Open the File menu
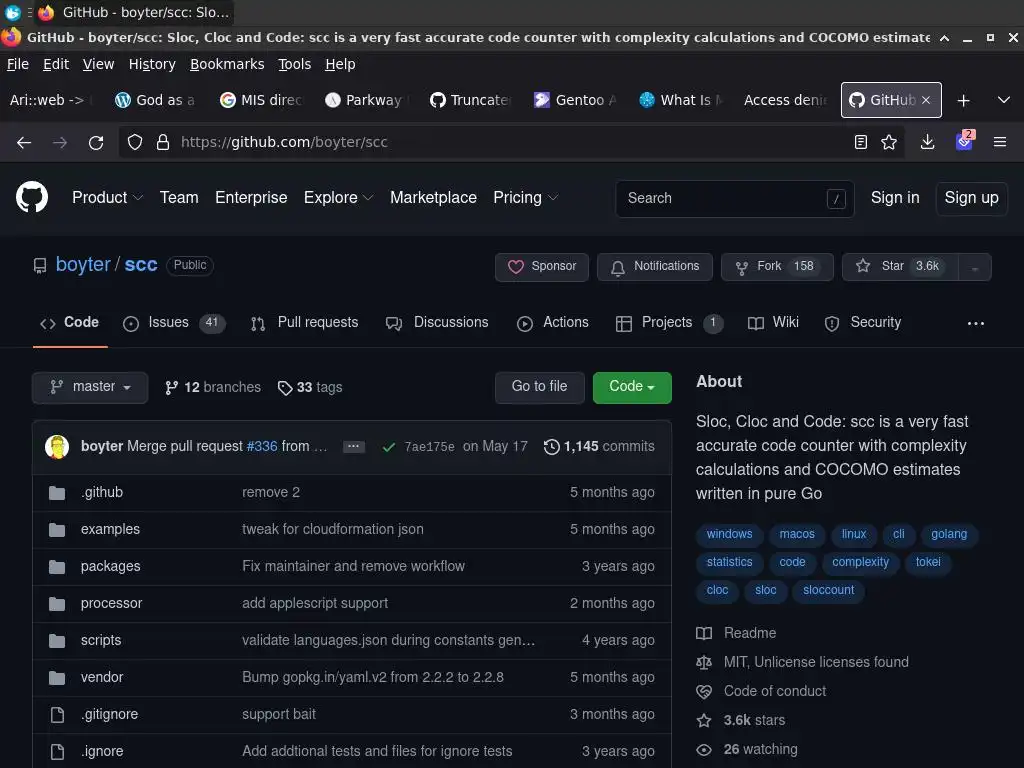The height and width of the screenshot is (768, 1024). 18,64
